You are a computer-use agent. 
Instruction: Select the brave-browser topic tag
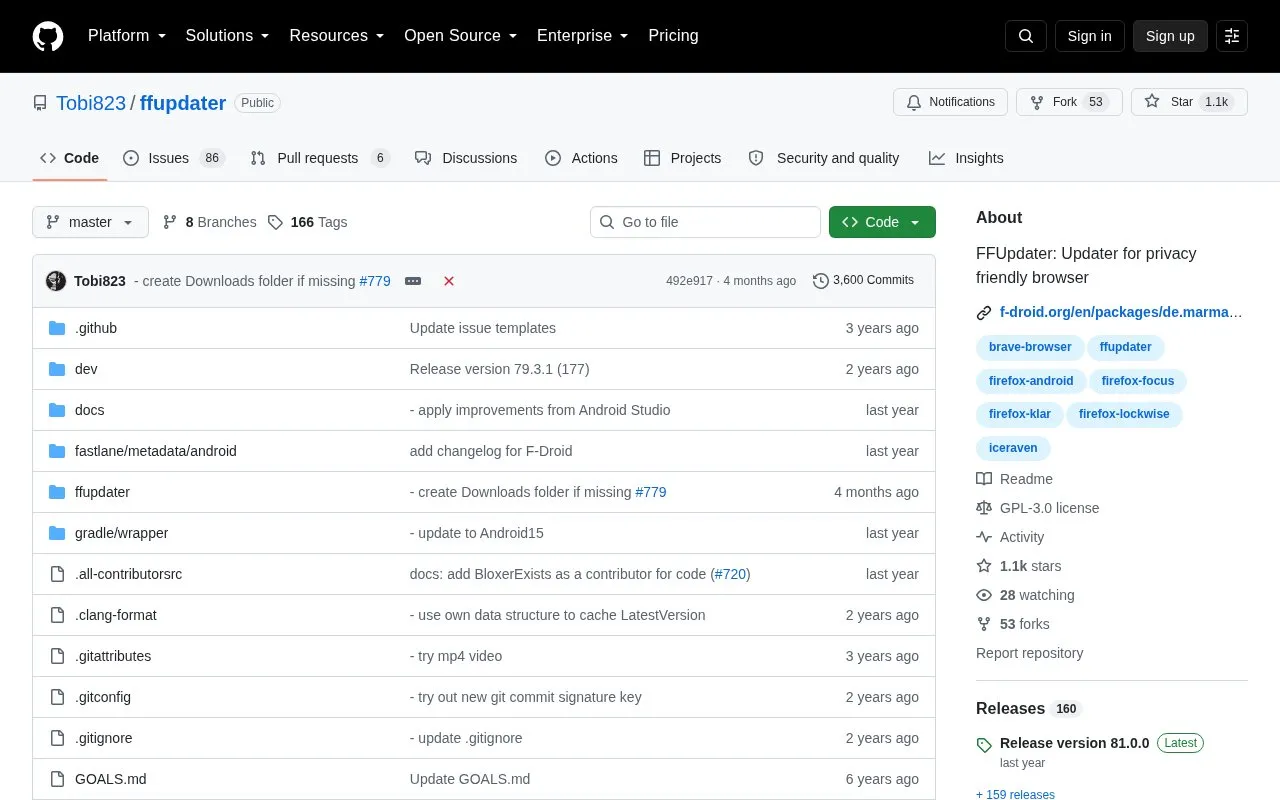pos(1030,347)
